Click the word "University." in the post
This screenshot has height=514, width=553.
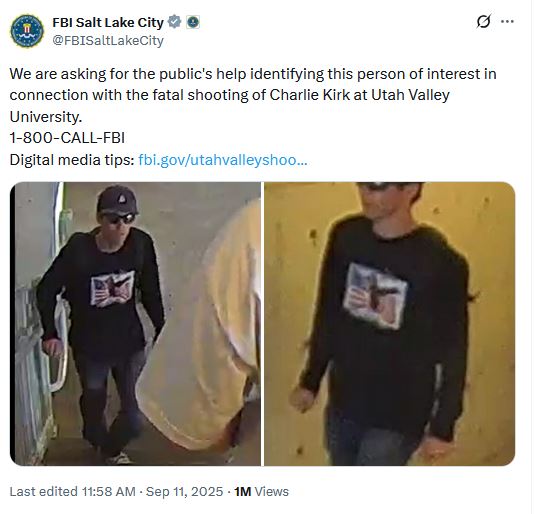(46, 117)
